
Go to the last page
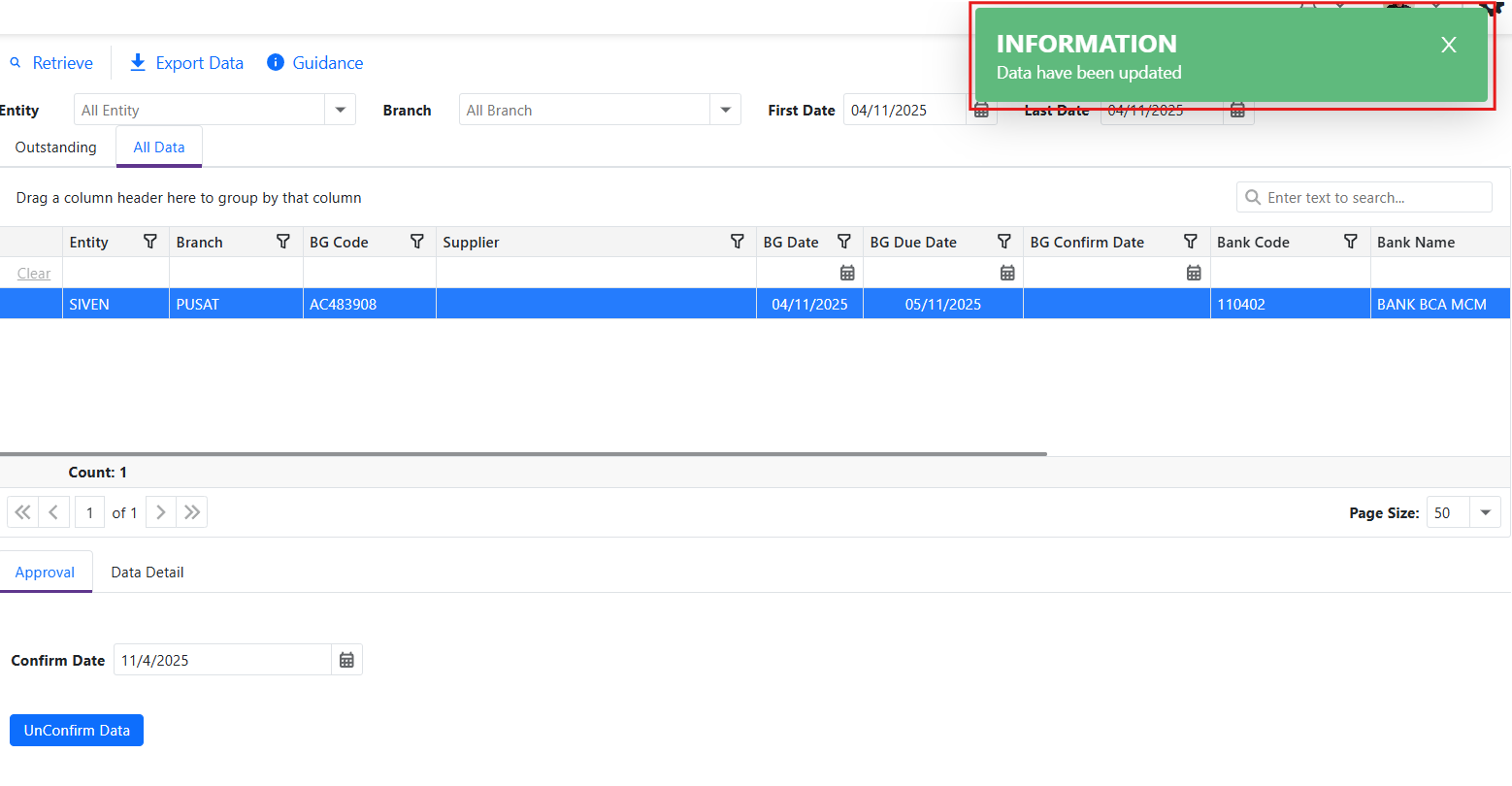(192, 512)
